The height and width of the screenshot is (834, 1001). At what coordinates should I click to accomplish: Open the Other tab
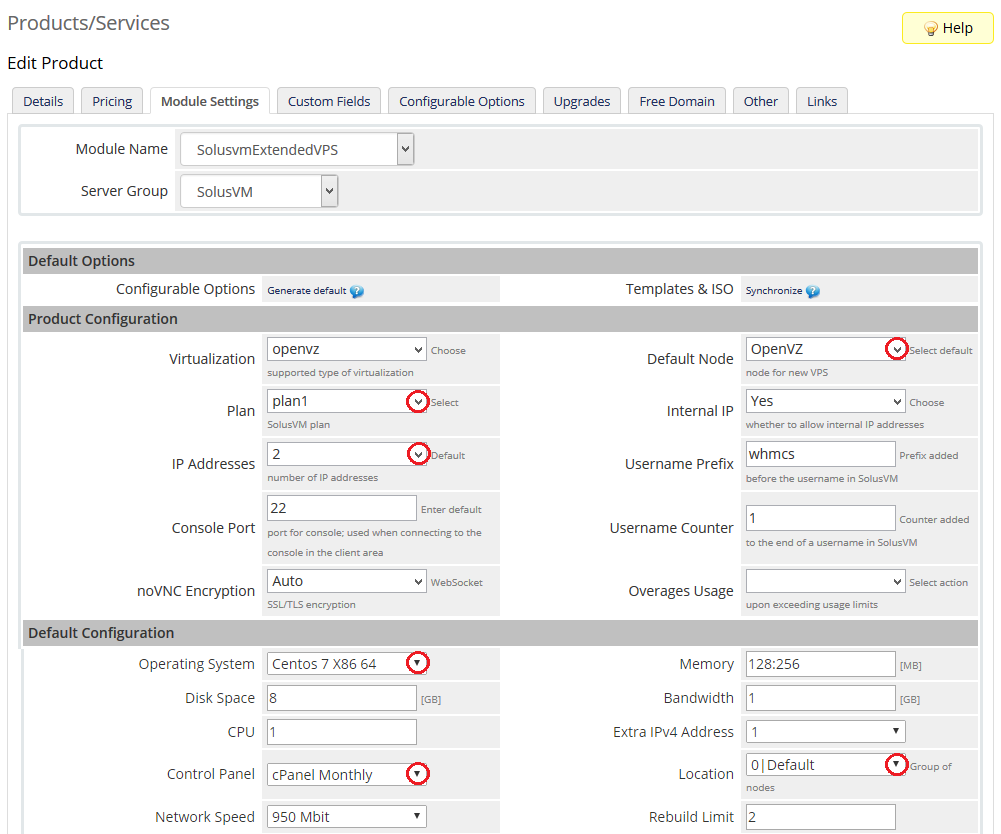pos(760,101)
